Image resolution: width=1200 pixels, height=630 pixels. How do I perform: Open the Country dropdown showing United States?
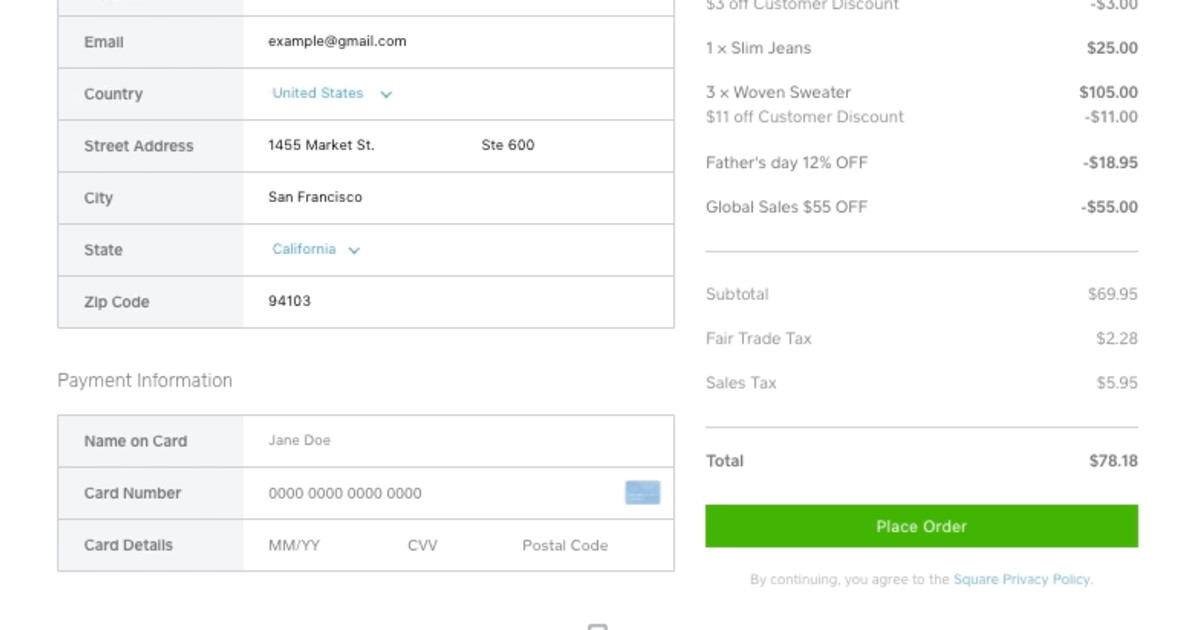[x=320, y=93]
